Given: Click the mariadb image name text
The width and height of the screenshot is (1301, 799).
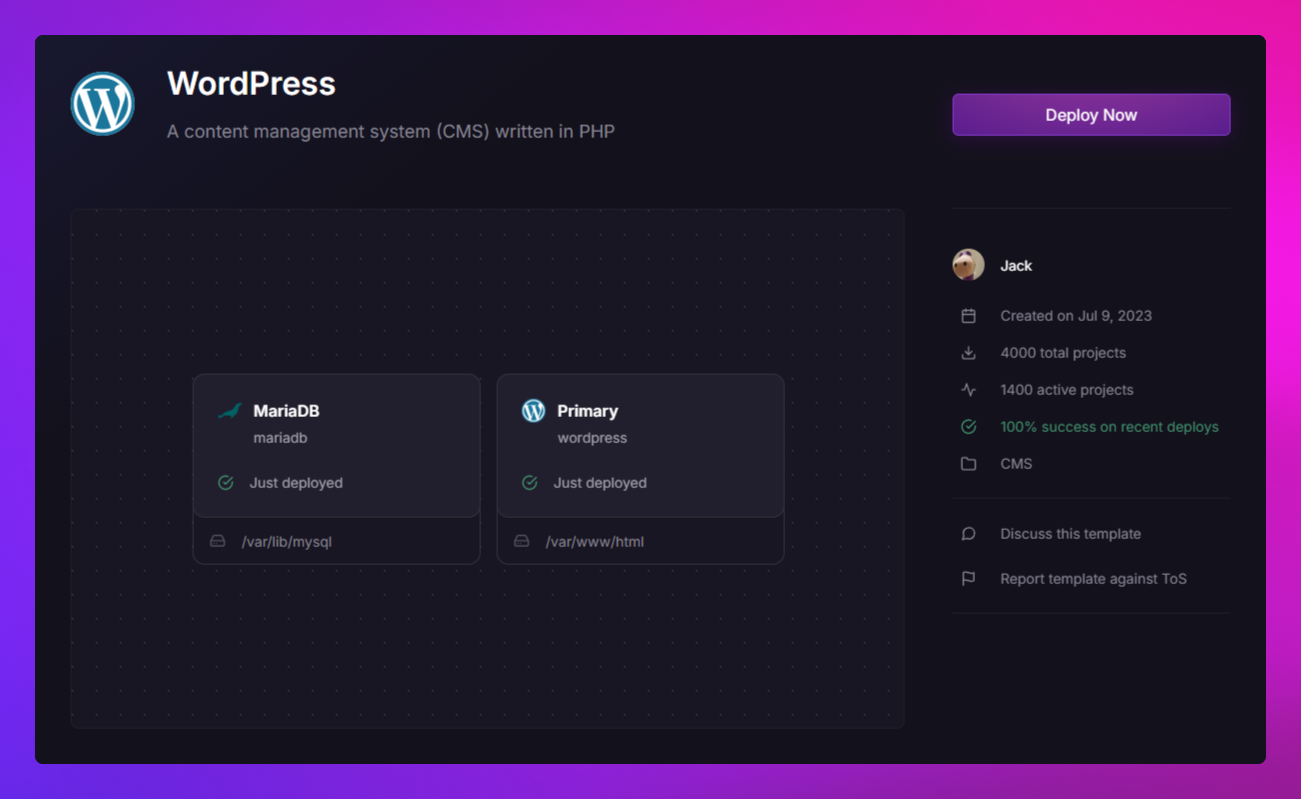Looking at the screenshot, I should tap(280, 438).
